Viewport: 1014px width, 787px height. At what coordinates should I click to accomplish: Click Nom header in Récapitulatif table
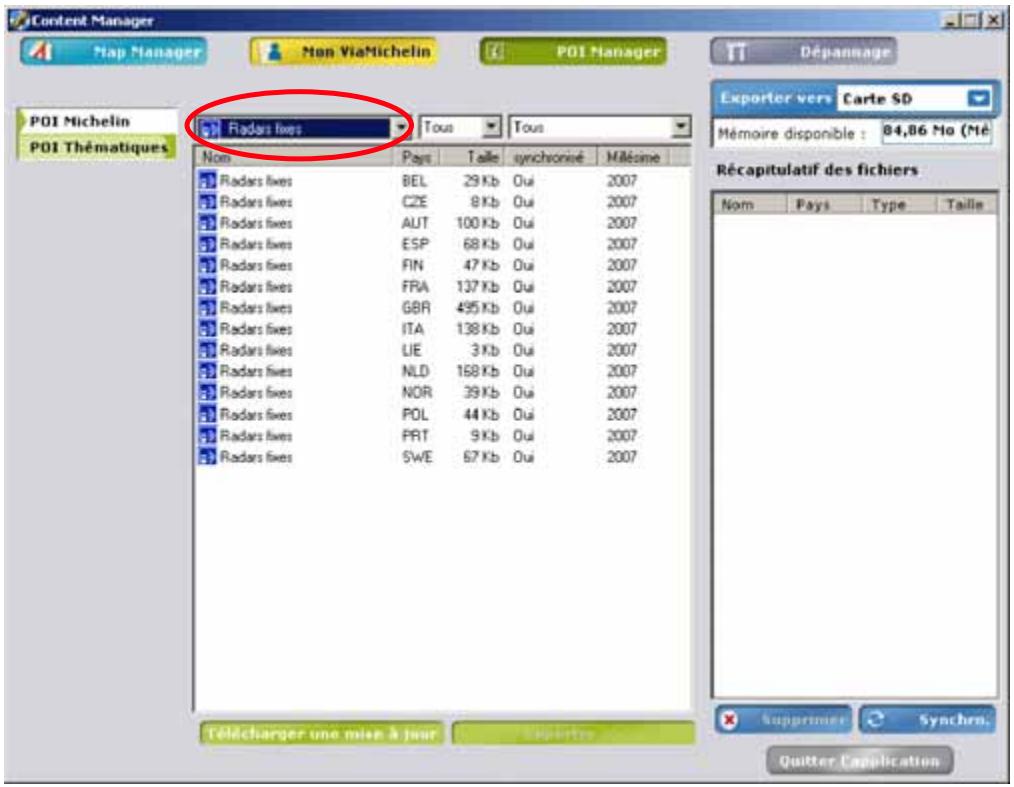[x=750, y=205]
